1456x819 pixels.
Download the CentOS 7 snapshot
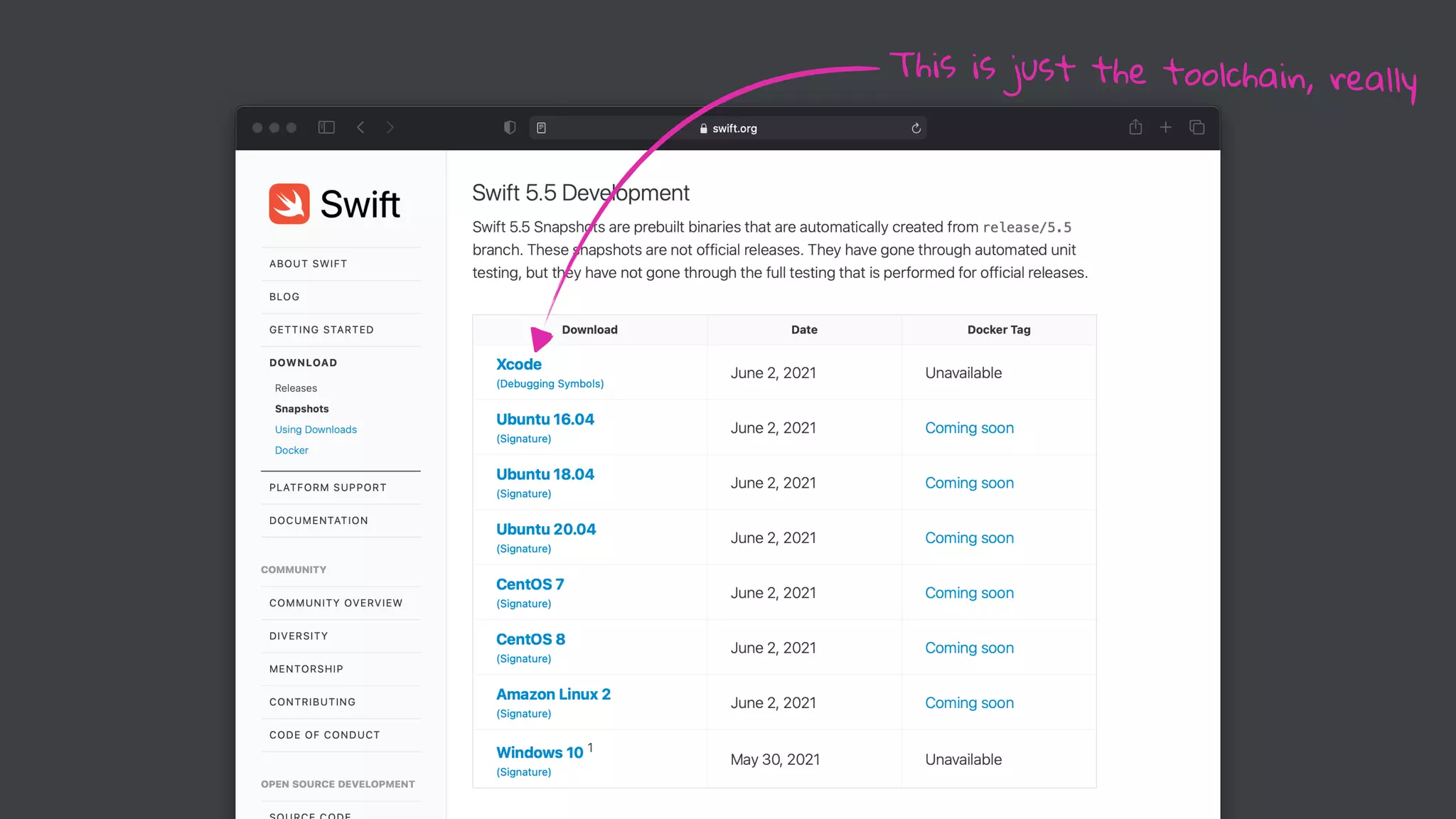click(x=530, y=584)
